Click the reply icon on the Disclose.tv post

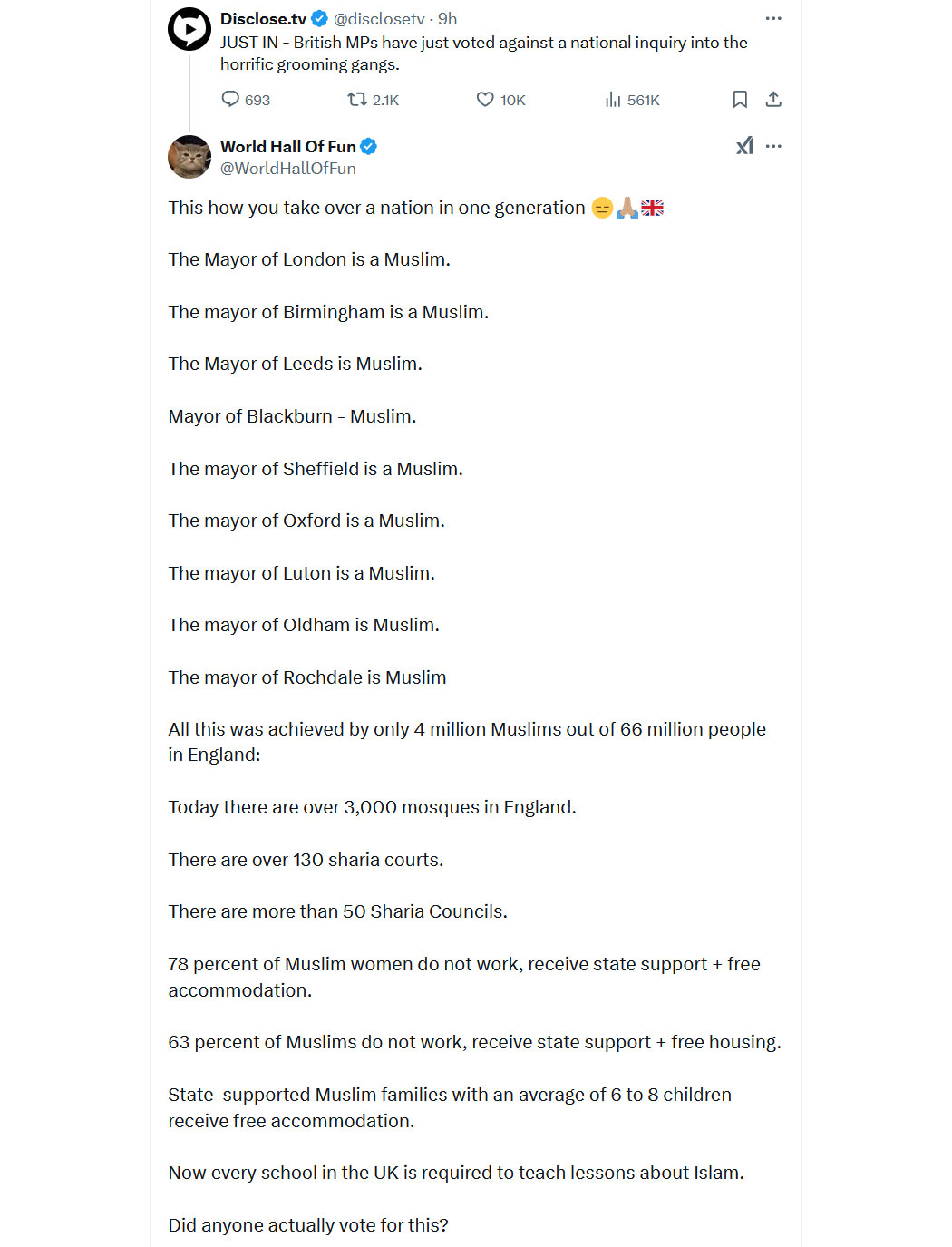[x=230, y=100]
